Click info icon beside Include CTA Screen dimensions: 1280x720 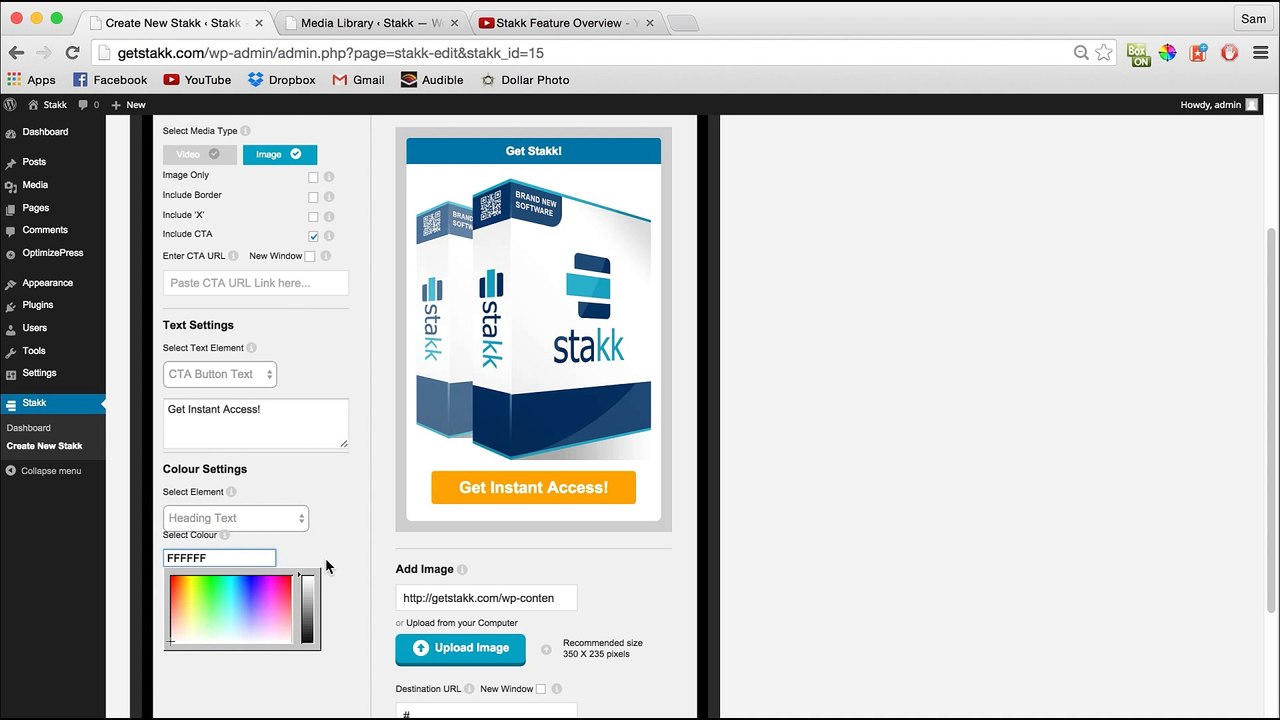tap(329, 236)
